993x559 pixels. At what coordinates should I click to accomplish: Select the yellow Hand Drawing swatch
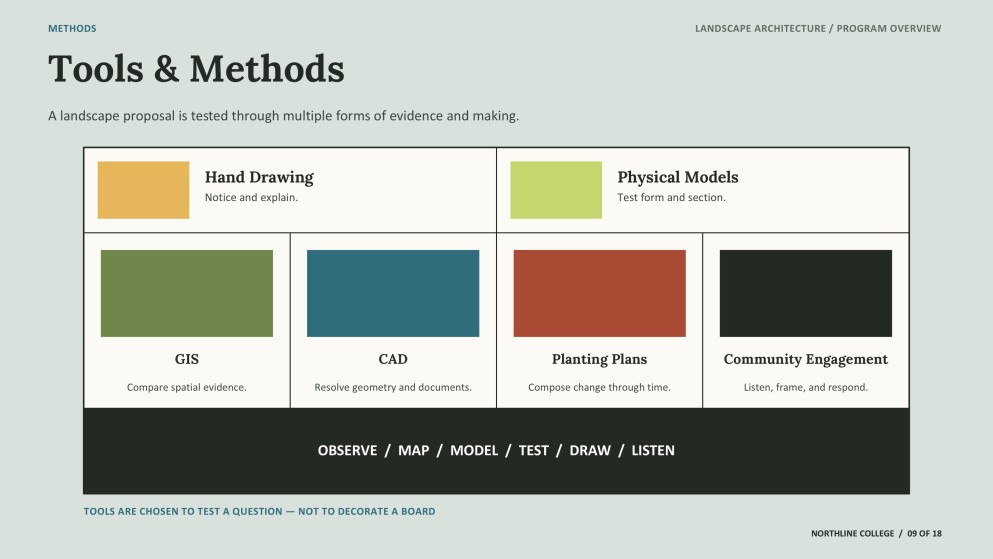click(x=143, y=190)
